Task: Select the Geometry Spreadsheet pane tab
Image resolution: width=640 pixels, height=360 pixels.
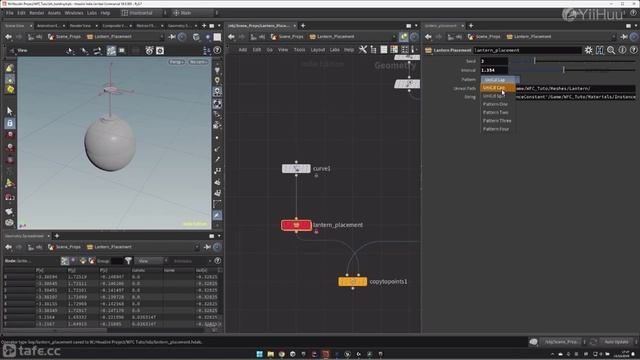Action: pyautogui.click(x=24, y=236)
